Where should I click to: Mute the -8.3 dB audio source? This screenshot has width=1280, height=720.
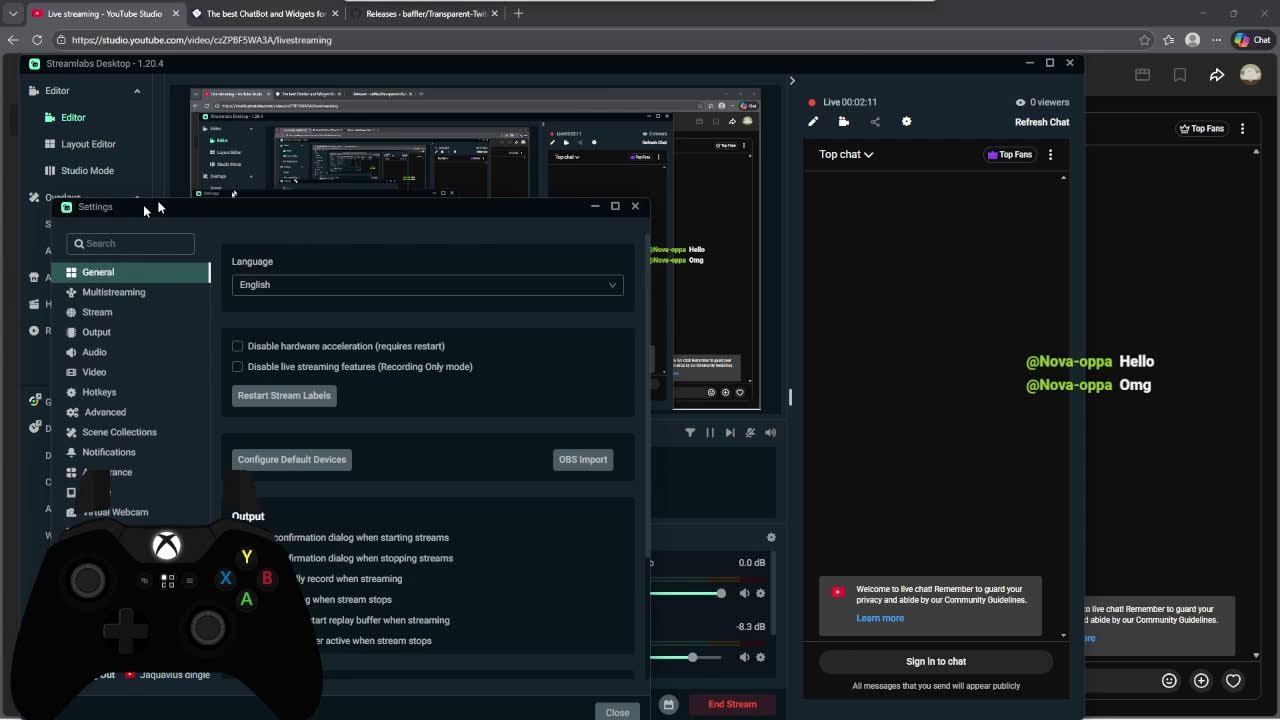pos(744,658)
